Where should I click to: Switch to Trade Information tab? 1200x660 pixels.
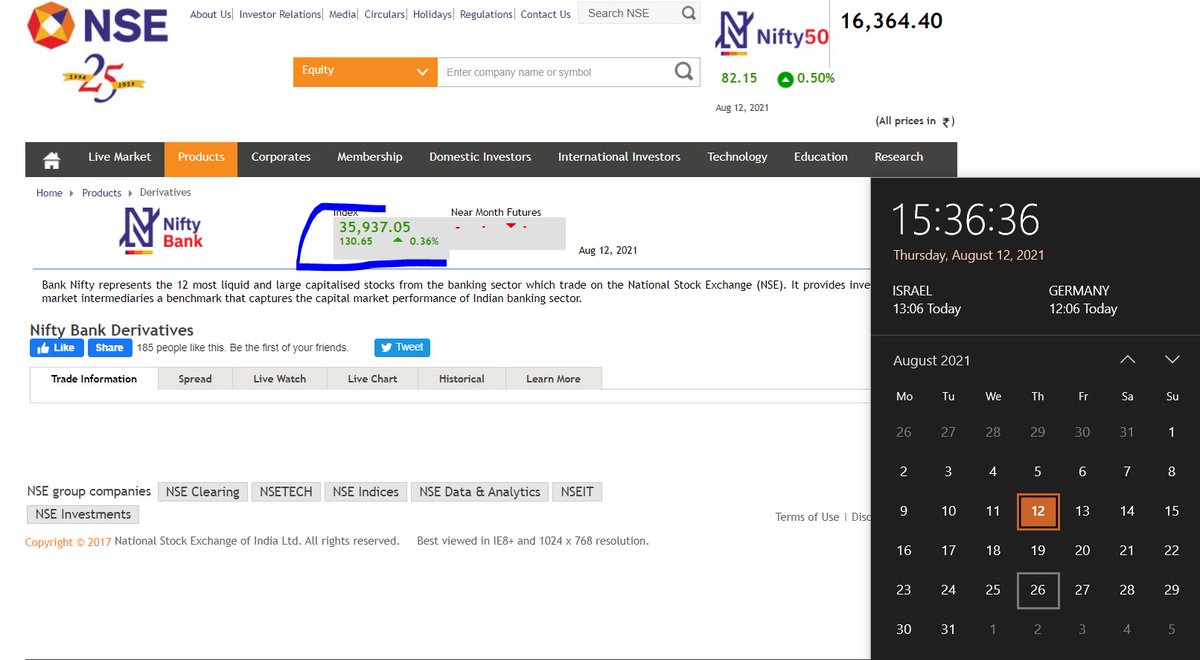coord(94,379)
